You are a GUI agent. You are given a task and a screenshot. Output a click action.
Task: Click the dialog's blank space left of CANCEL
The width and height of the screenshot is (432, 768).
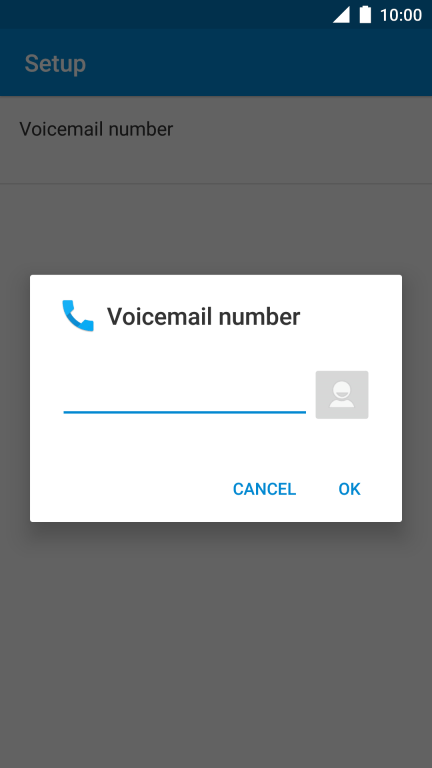(125, 489)
